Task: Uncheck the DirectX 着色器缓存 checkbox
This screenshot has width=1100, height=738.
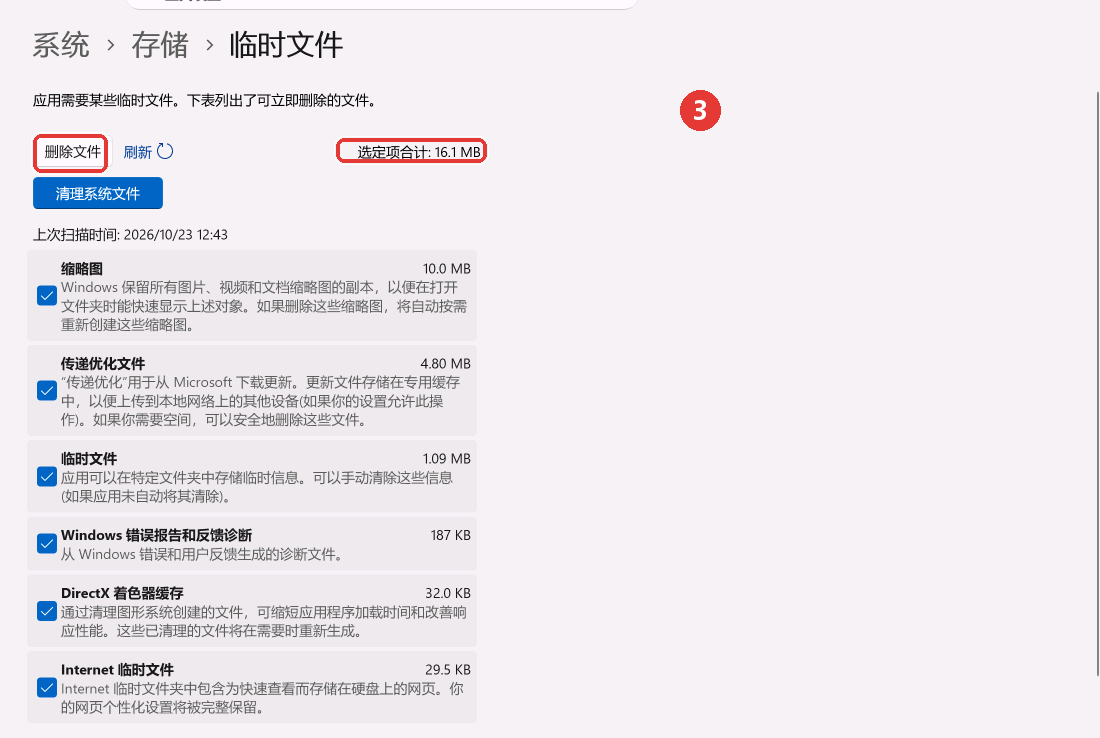Action: (x=47, y=611)
